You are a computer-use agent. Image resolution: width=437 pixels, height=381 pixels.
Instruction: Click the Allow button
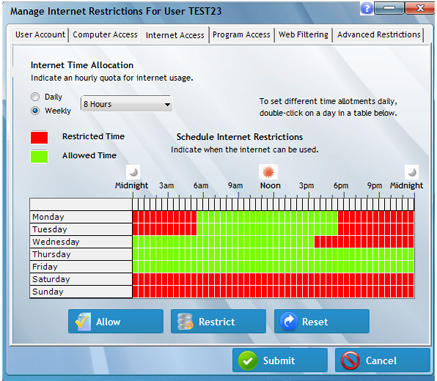click(x=116, y=321)
